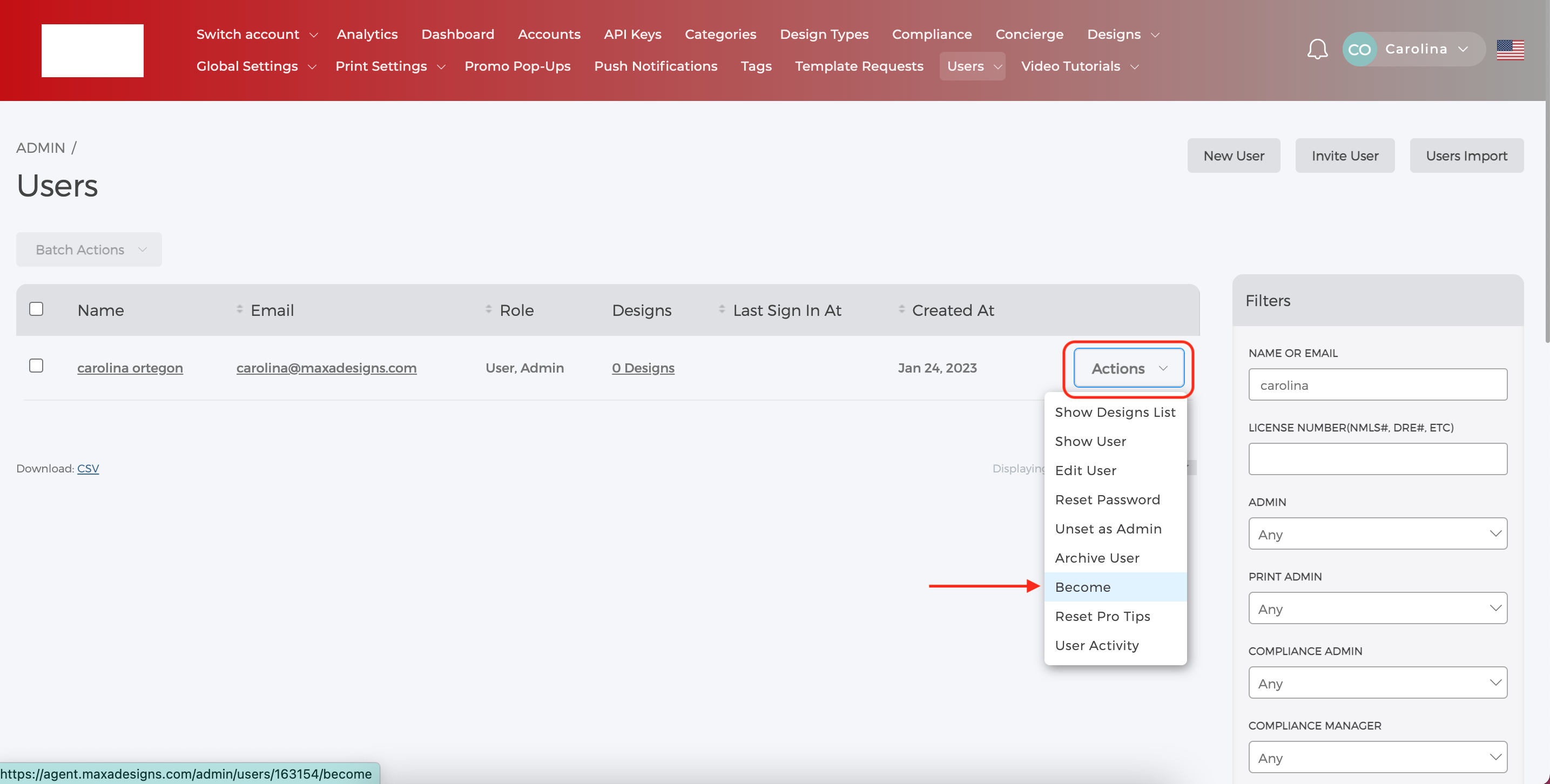Select Edit User in Actions menu
The width and height of the screenshot is (1550, 784).
(1115, 470)
